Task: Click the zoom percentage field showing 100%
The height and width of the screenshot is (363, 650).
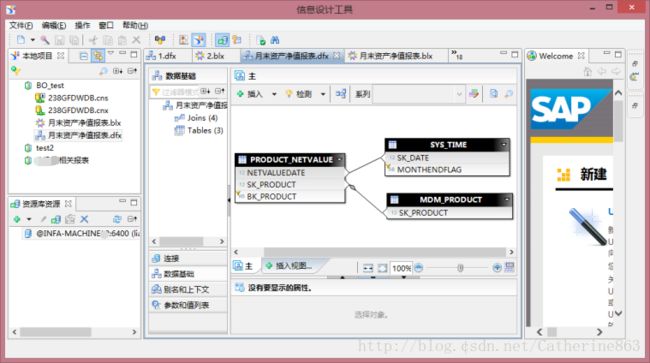Action: coord(401,268)
